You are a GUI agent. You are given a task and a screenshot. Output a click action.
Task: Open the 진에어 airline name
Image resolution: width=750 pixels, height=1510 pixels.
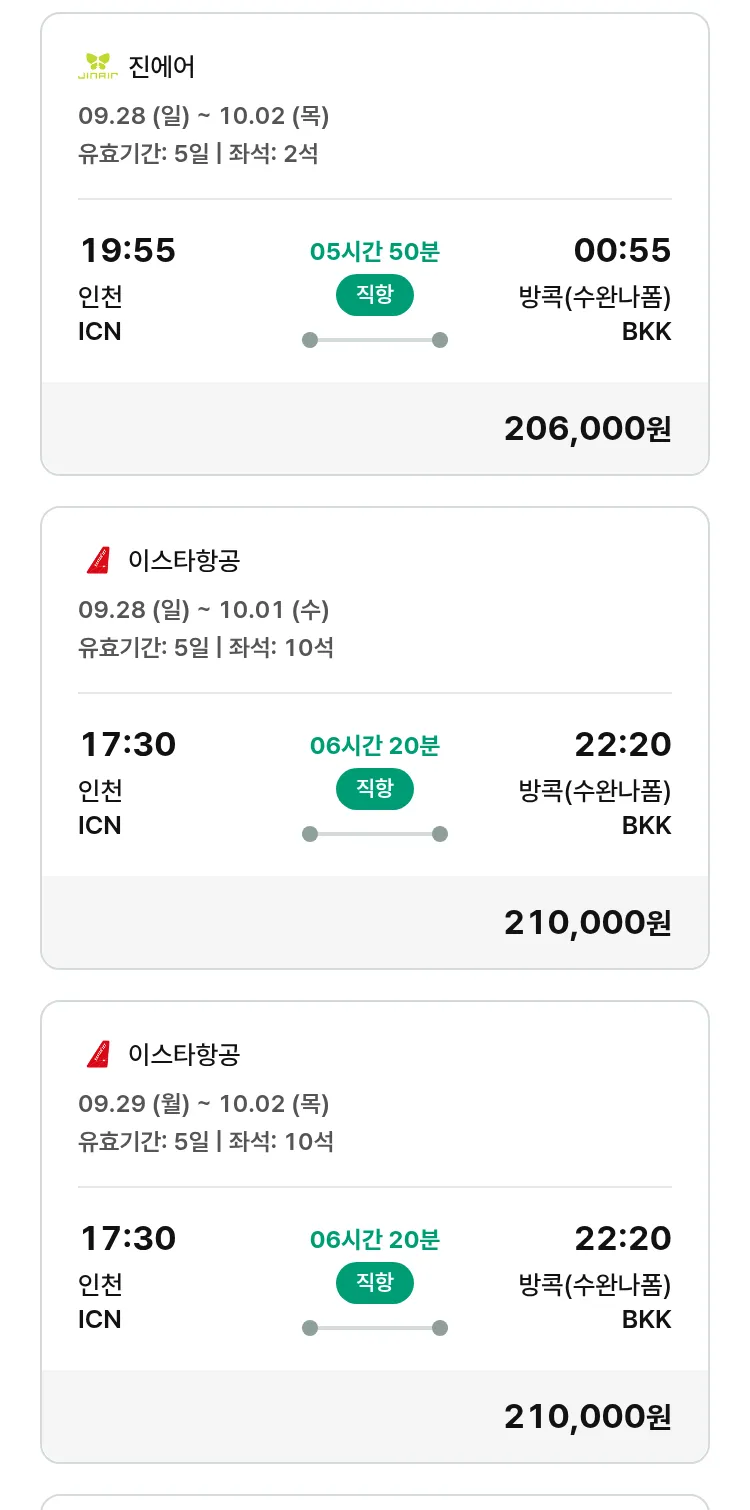point(162,67)
